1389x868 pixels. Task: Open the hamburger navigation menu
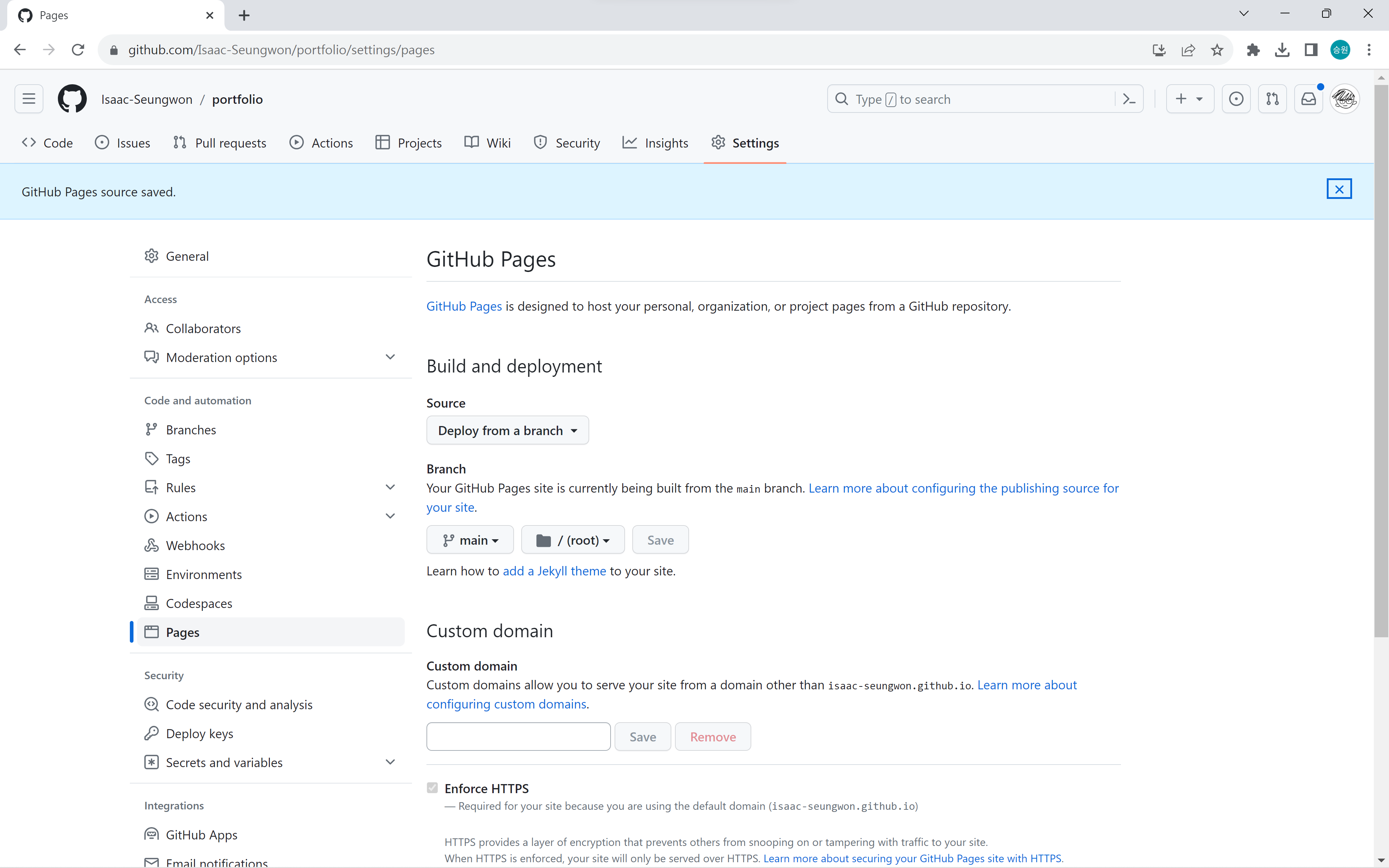(29, 99)
